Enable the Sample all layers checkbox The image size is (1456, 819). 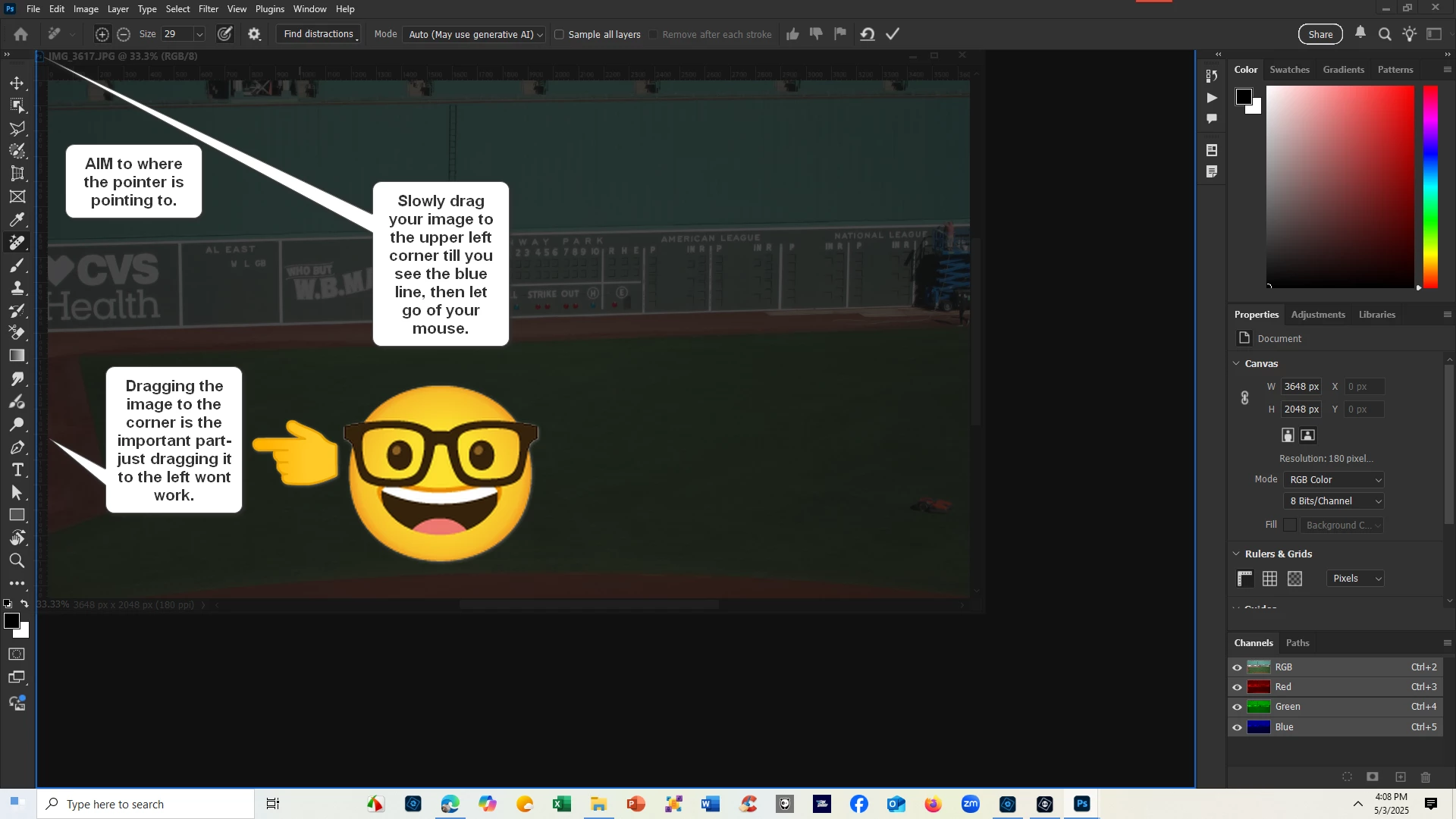click(x=560, y=35)
